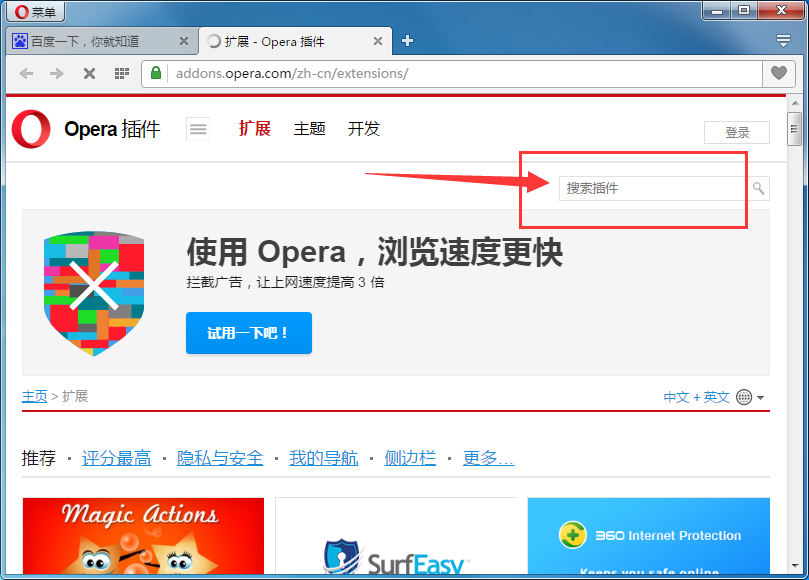Open the 中文 + 英文 language selector
The image size is (809, 580).
[697, 397]
